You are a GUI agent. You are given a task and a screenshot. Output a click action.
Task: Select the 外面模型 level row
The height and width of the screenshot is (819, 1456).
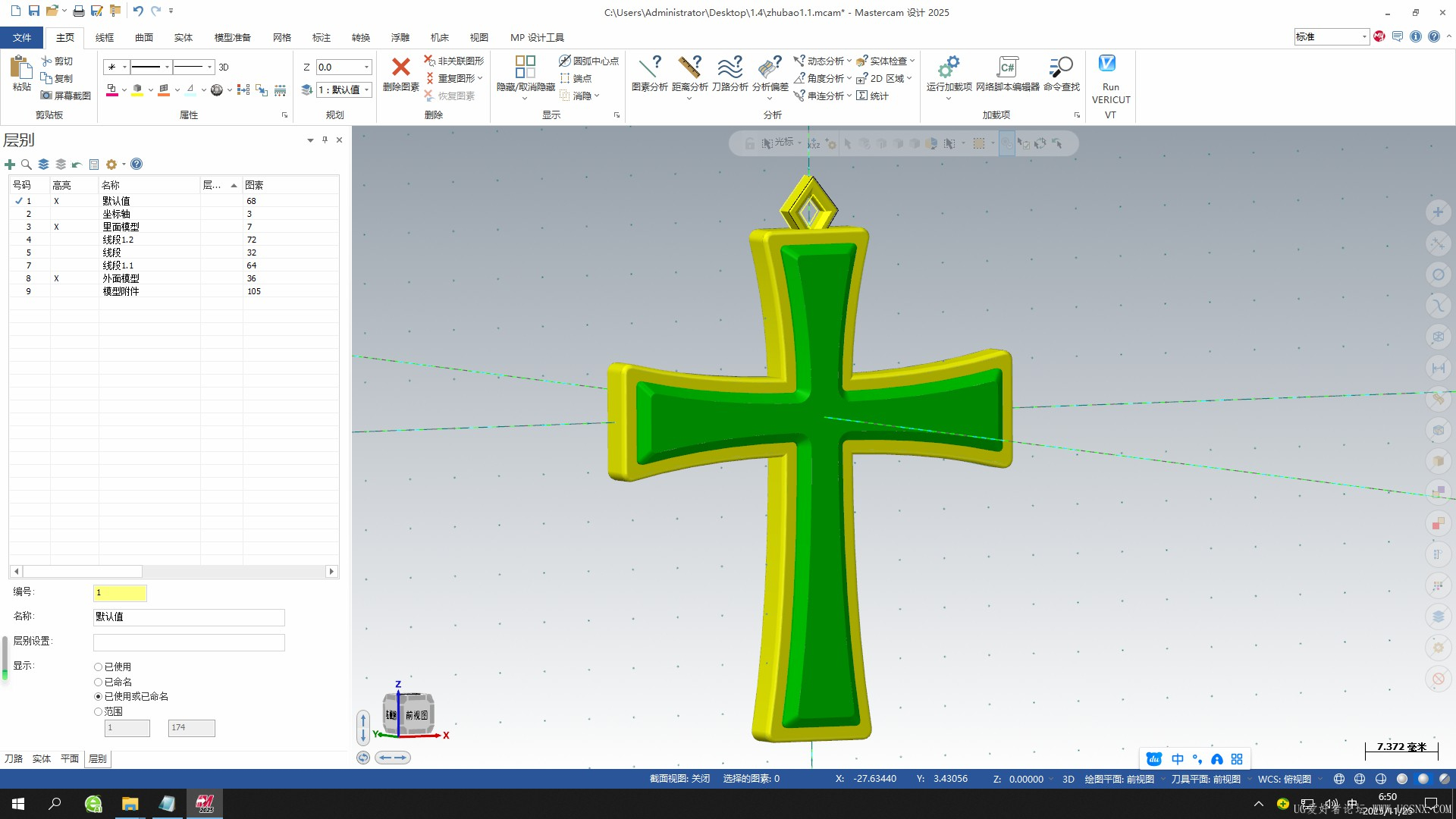click(121, 278)
